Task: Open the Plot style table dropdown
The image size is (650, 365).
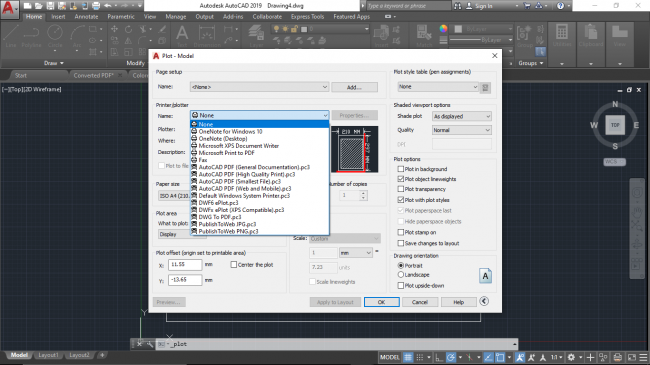Action: pyautogui.click(x=438, y=87)
